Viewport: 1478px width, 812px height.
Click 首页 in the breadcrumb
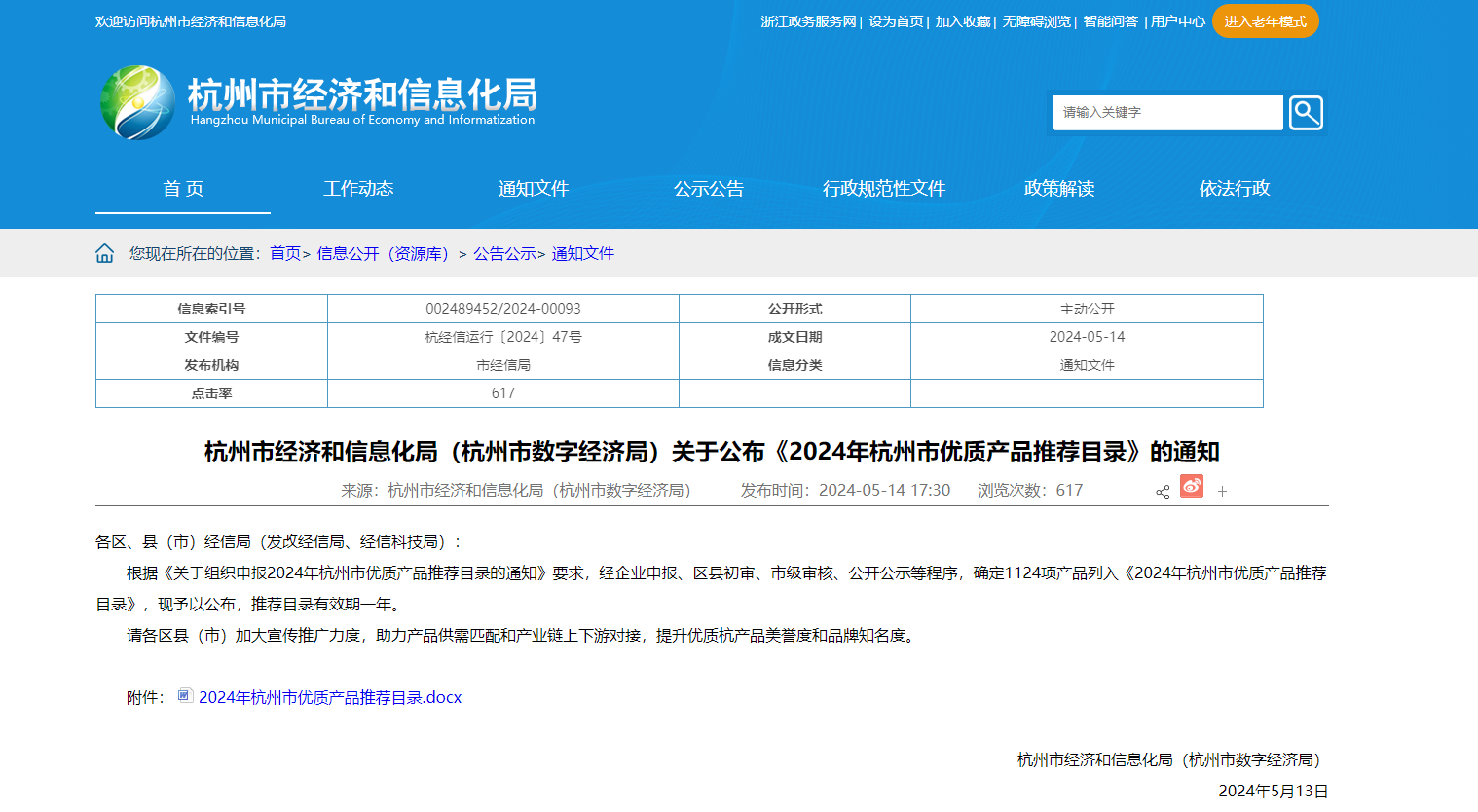pos(285,253)
